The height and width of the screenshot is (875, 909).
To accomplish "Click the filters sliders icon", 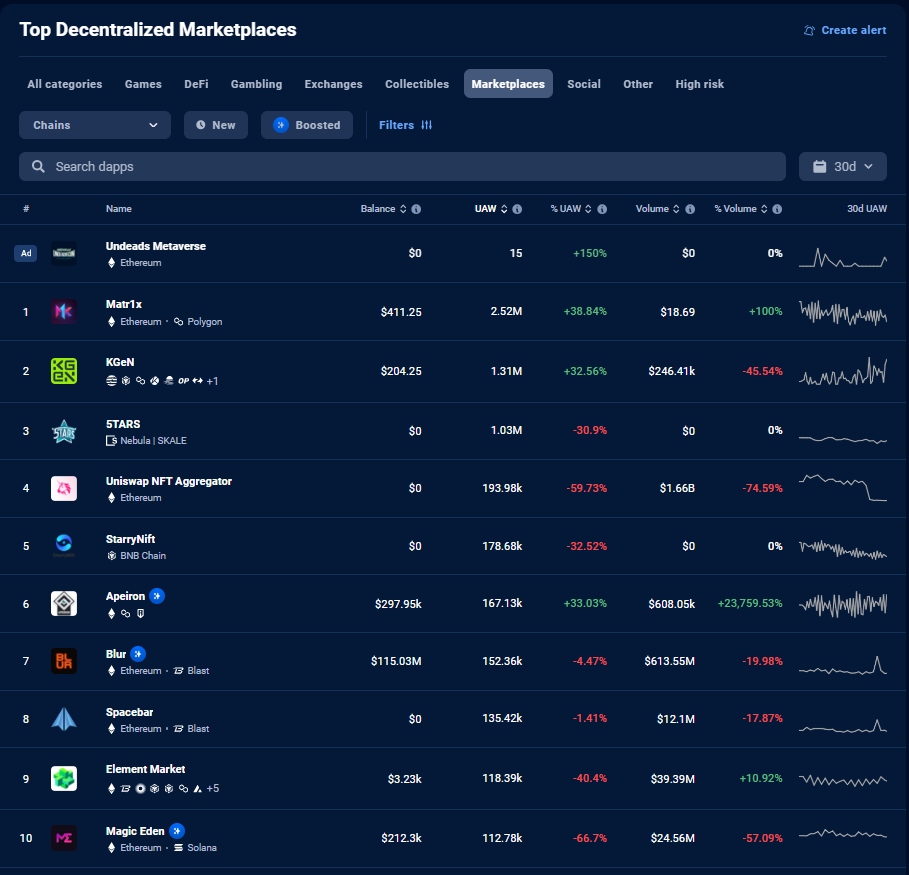I will click(x=427, y=125).
